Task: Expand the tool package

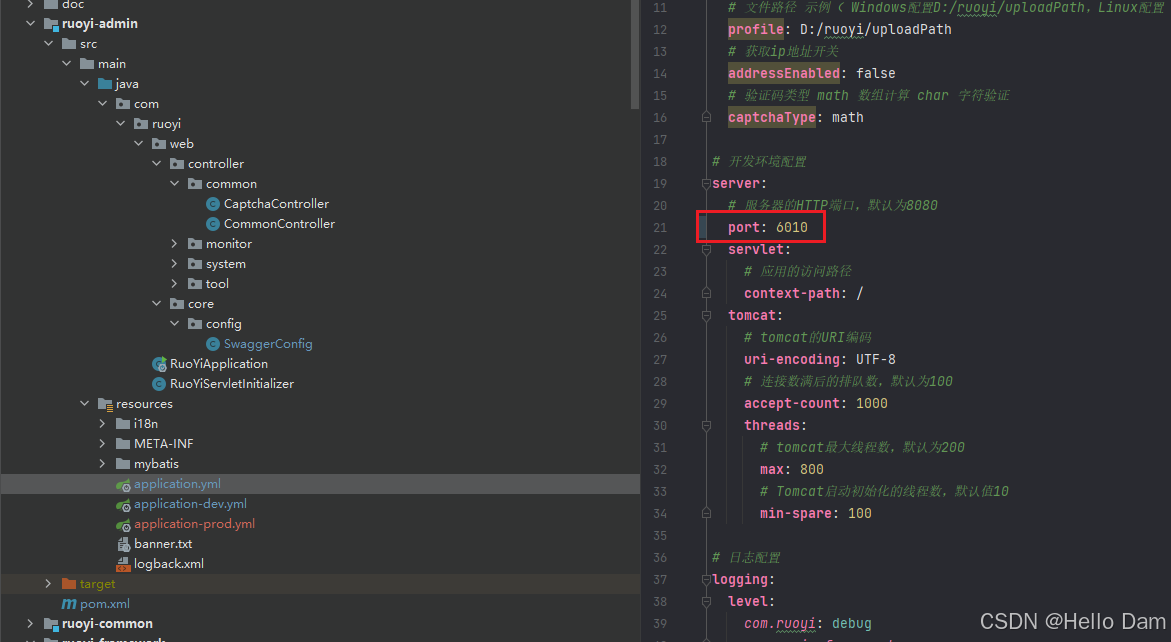Action: click(175, 284)
